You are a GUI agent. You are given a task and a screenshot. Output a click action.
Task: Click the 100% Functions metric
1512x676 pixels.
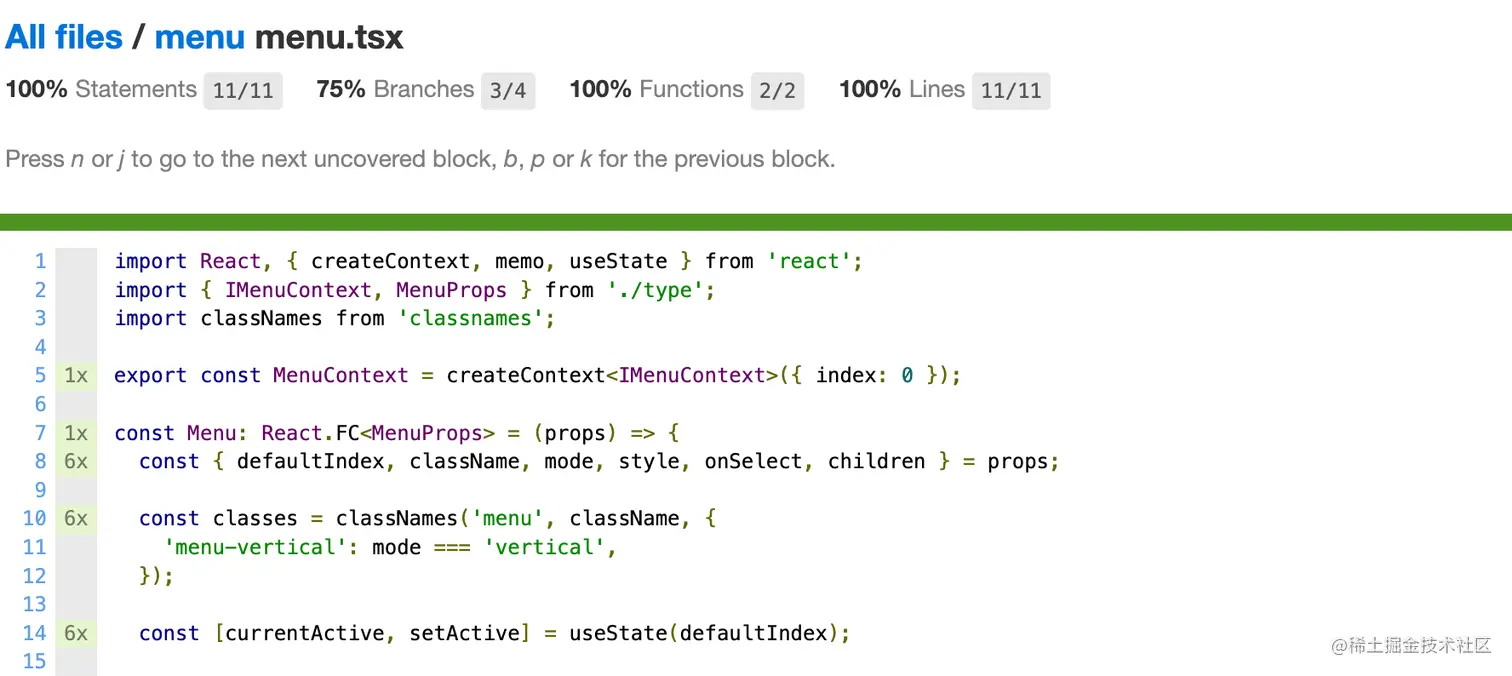pos(657,89)
